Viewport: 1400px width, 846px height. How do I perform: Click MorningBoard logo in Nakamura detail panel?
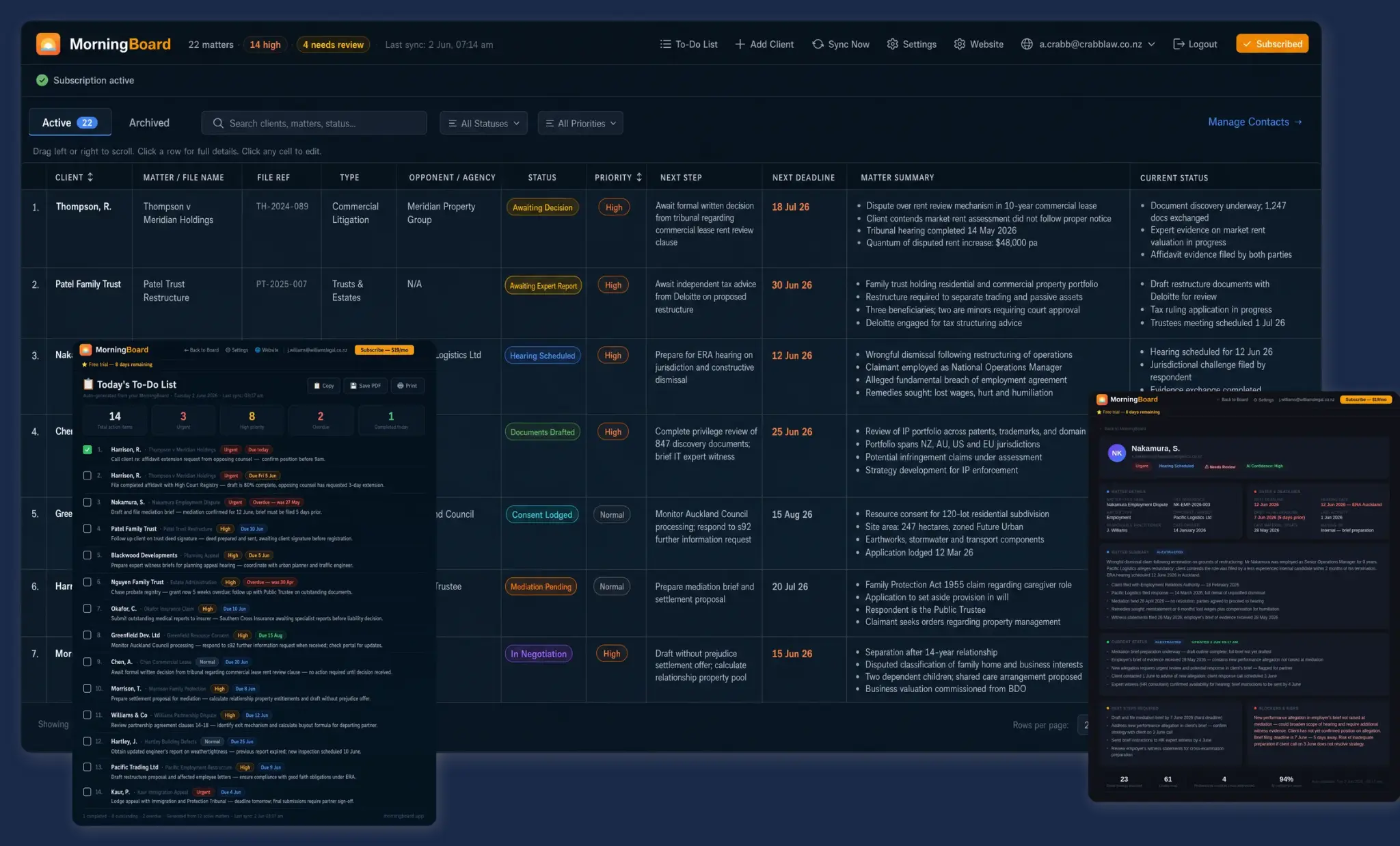tap(1102, 399)
